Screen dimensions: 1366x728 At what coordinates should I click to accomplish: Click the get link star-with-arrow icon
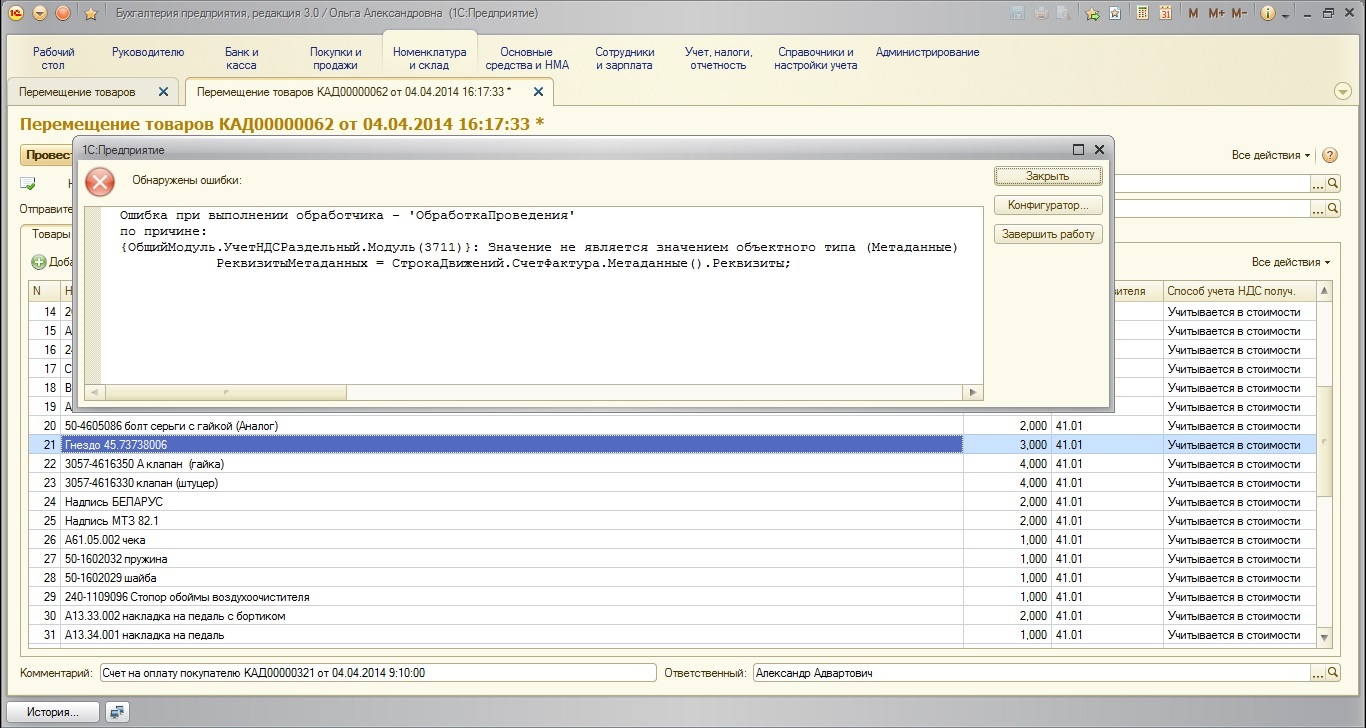tap(1092, 14)
